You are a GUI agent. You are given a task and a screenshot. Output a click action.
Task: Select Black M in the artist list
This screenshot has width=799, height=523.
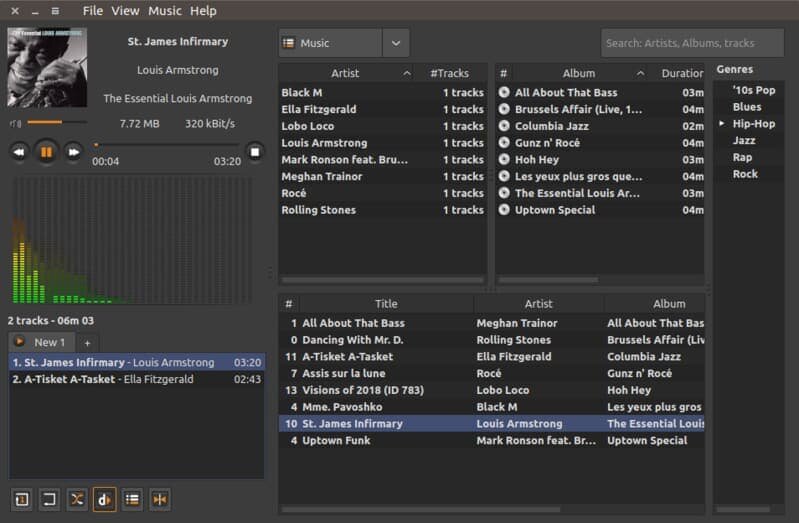[x=382, y=92]
